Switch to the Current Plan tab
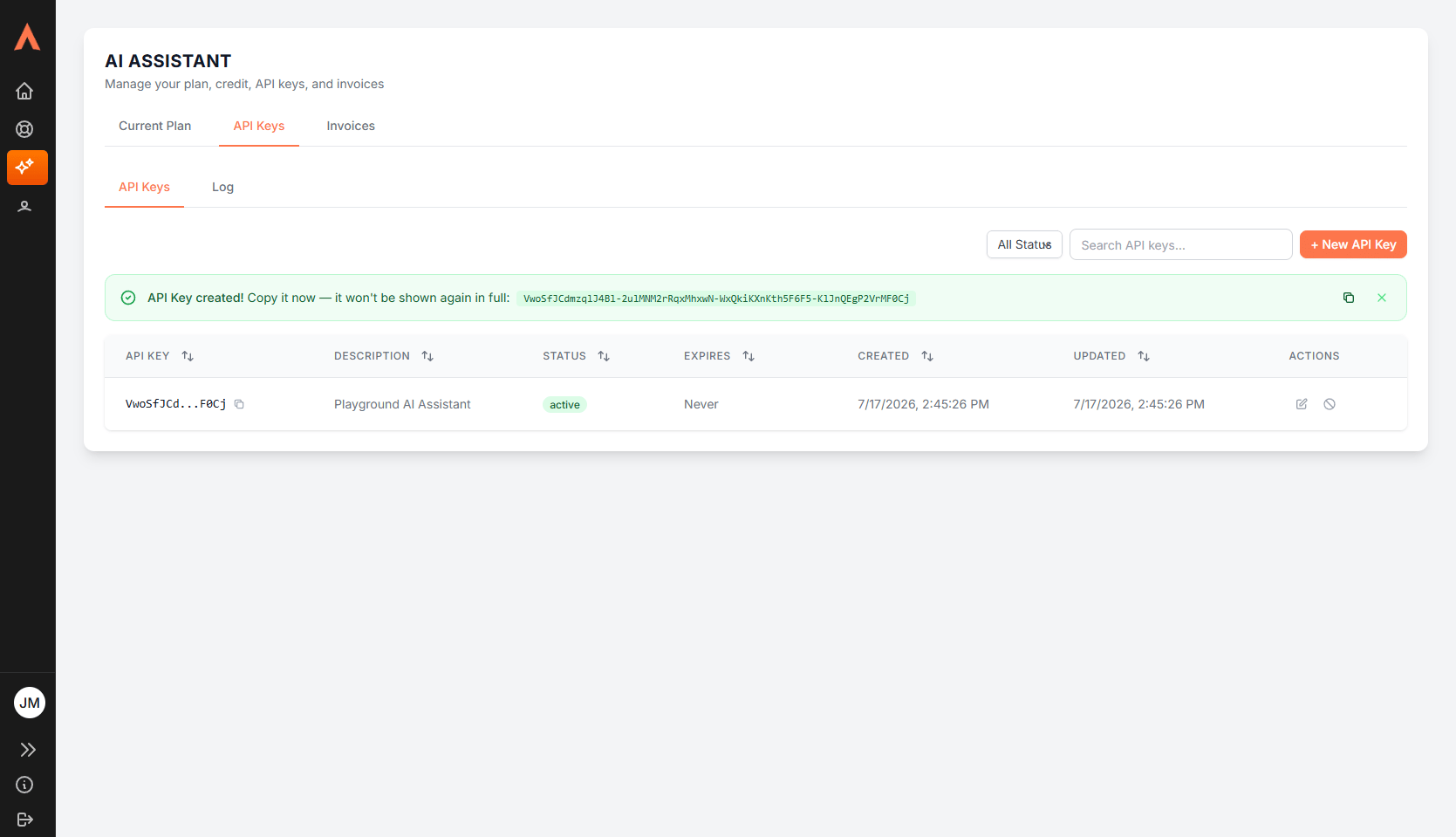Screen dimensions: 1456x837 [154, 126]
